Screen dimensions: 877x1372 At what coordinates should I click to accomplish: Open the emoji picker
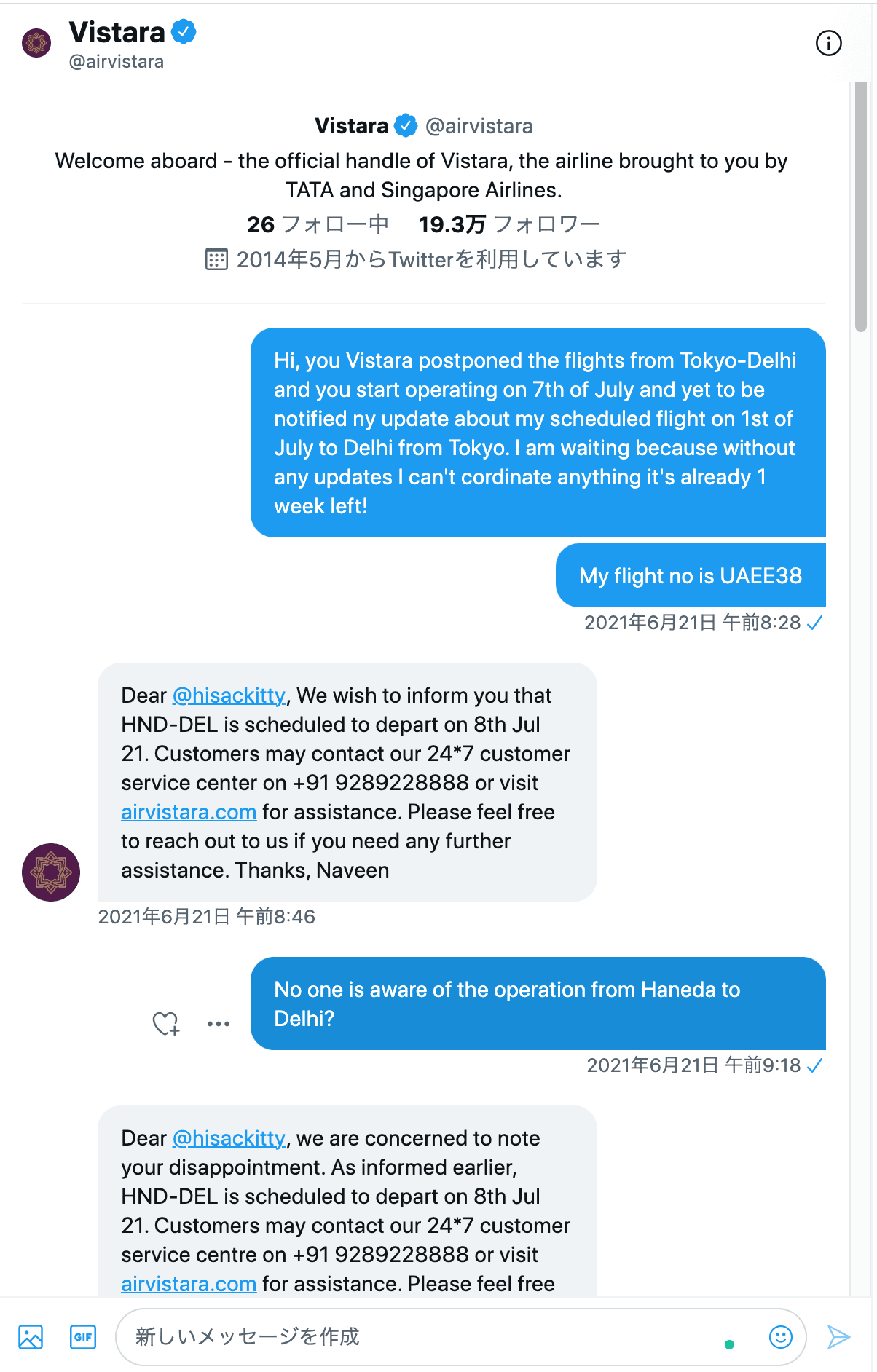coord(780,1336)
